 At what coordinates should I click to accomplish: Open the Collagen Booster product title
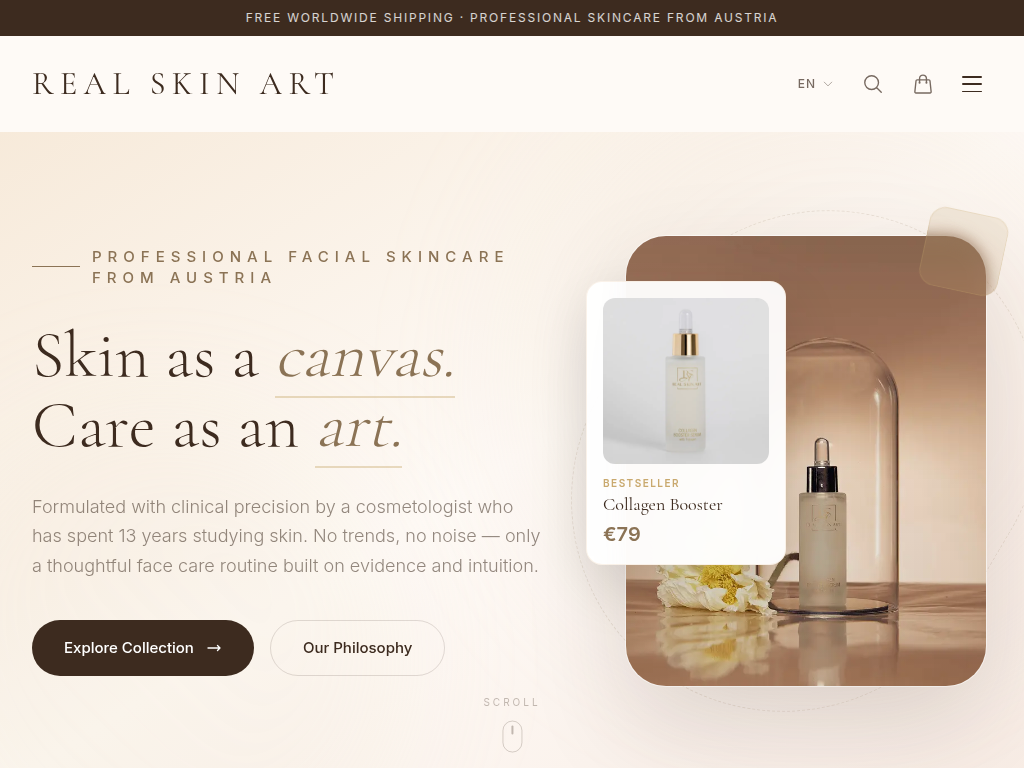[x=662, y=505]
